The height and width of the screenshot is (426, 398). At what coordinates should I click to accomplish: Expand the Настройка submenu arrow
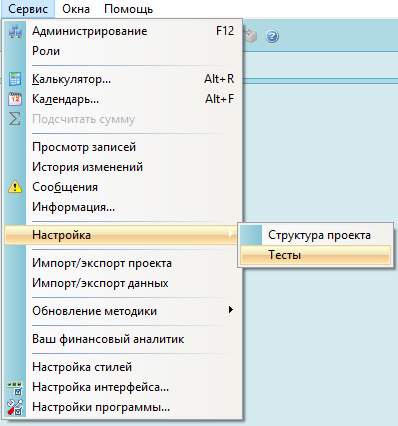(230, 234)
